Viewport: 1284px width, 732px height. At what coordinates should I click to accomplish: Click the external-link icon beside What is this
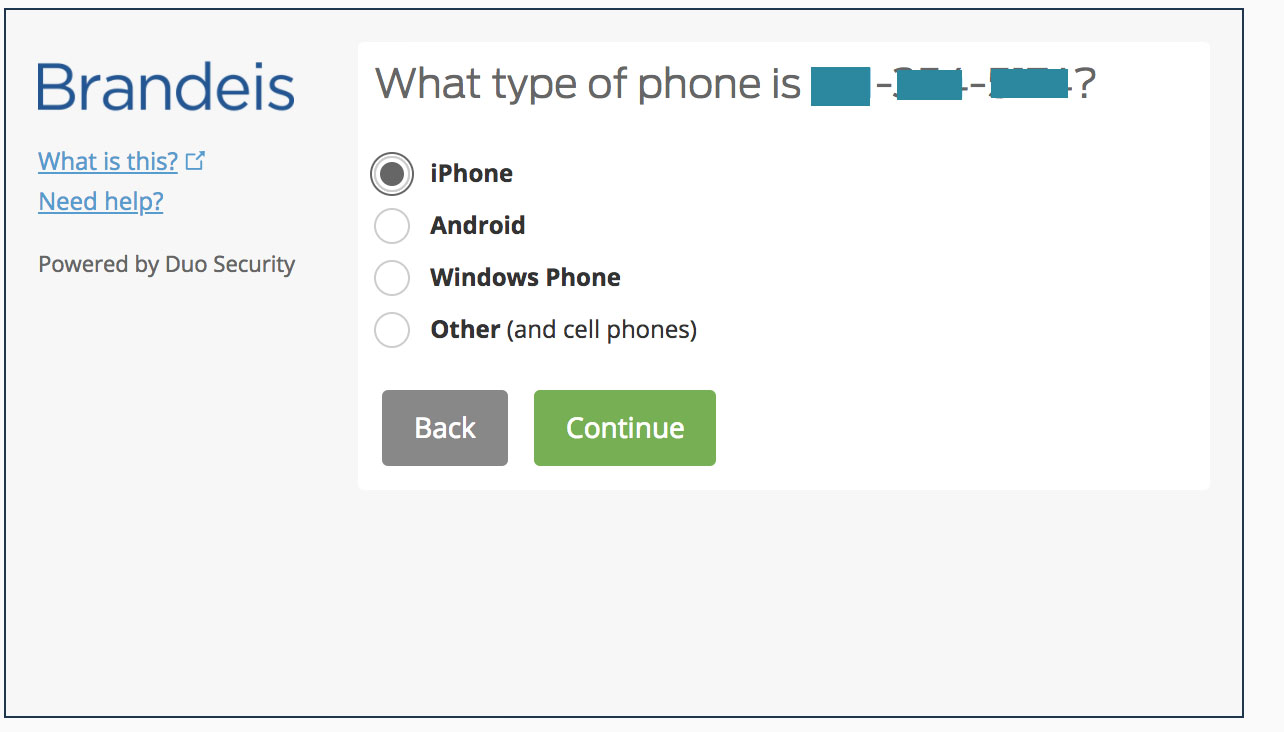[196, 160]
